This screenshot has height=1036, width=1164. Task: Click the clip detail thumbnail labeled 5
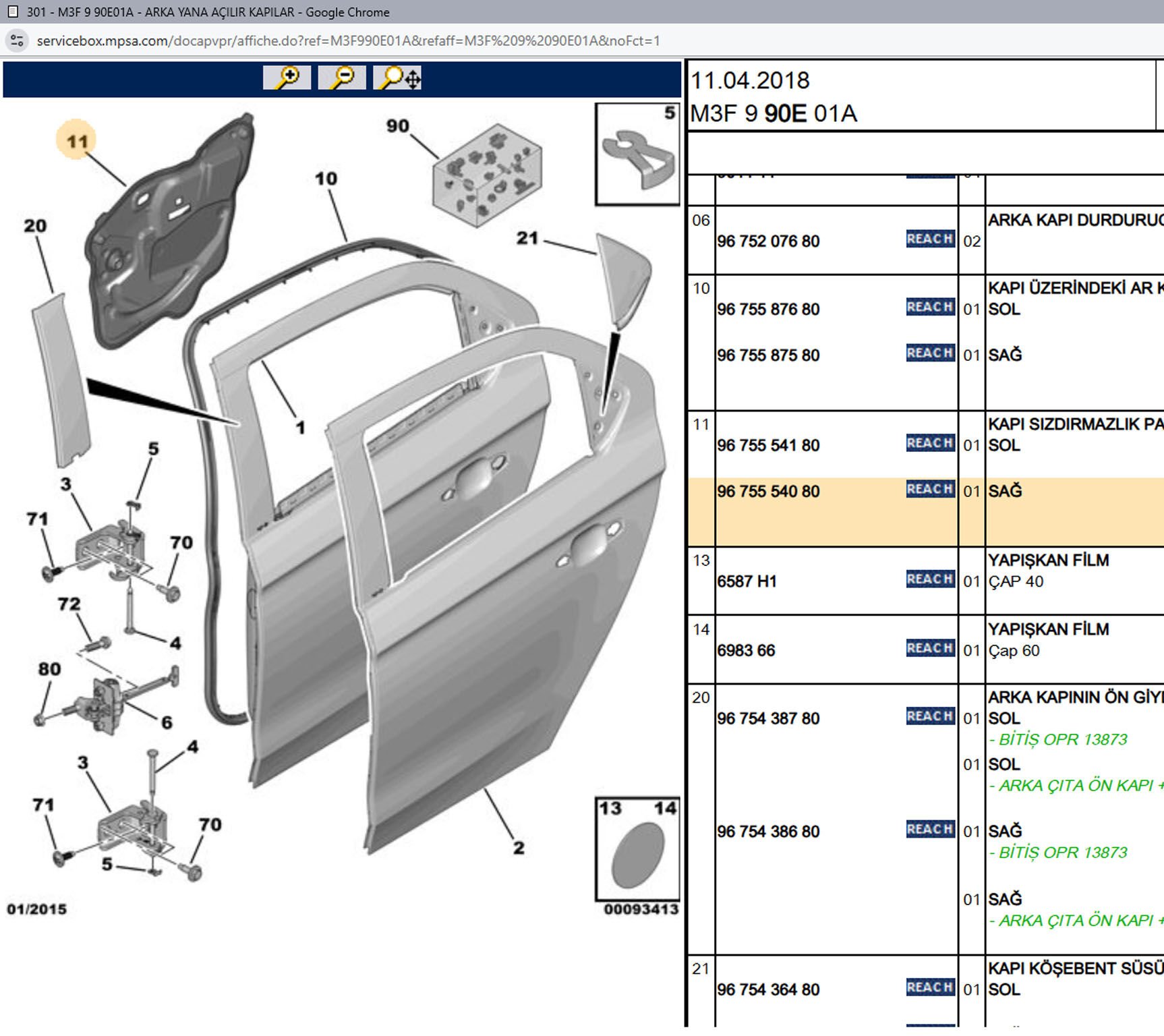pyautogui.click(x=637, y=154)
